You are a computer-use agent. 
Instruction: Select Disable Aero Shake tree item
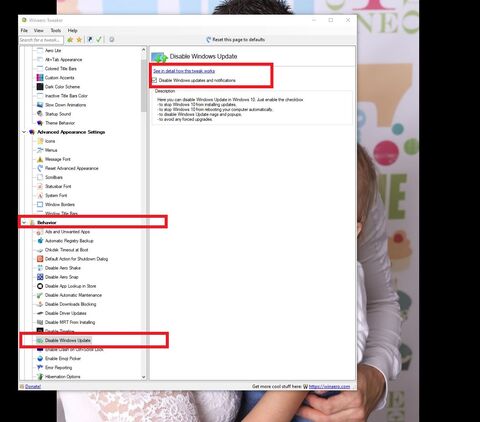tap(63, 268)
